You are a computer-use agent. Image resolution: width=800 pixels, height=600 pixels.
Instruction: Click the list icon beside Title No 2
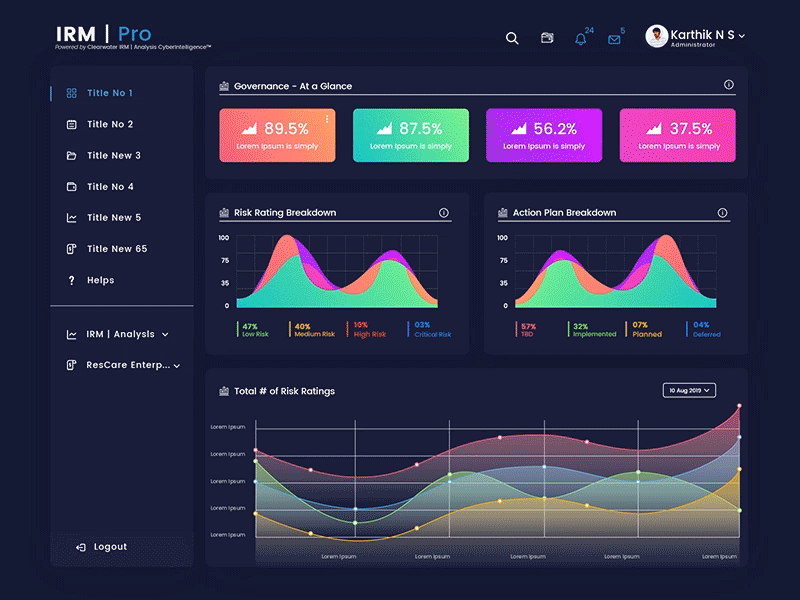coord(71,124)
